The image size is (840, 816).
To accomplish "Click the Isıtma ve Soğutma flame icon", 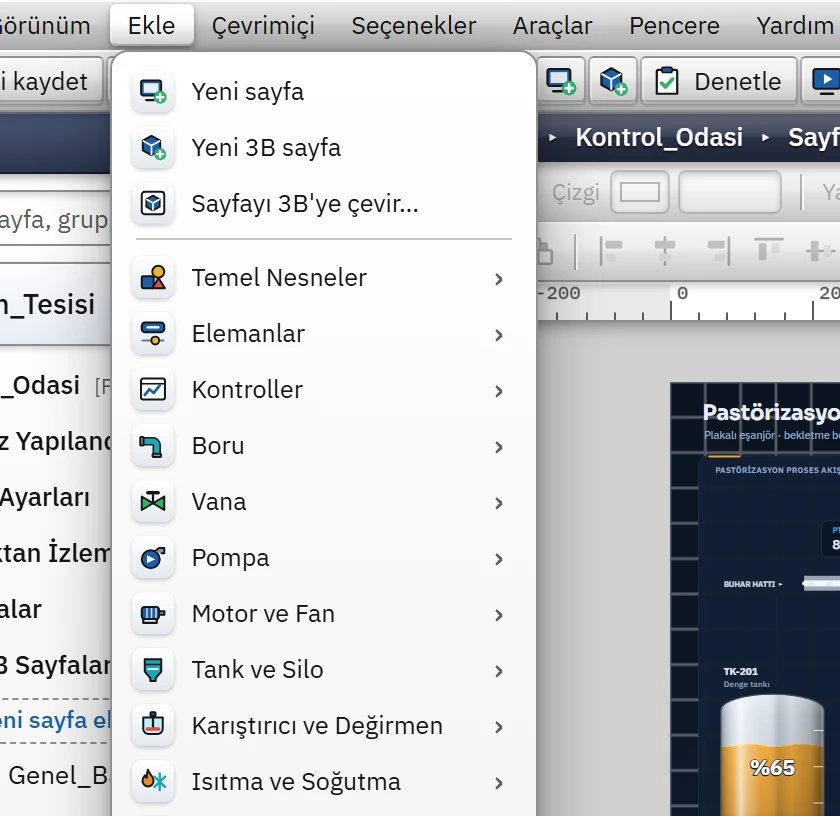I will pyautogui.click(x=153, y=781).
